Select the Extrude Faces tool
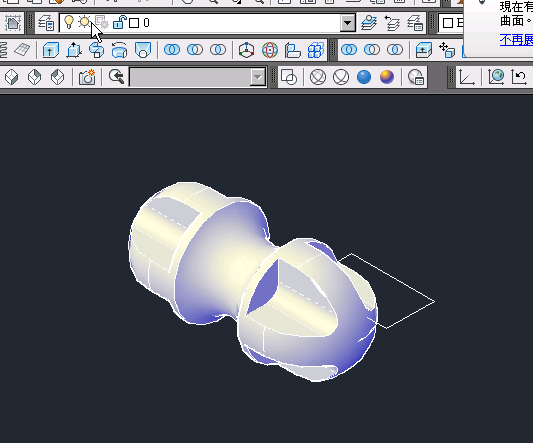533x443 pixels. pos(424,50)
